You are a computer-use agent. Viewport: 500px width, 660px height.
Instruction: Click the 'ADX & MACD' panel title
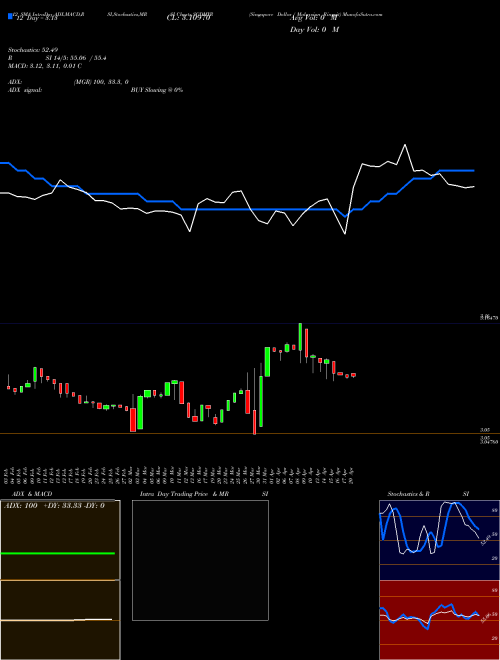pos(32,494)
